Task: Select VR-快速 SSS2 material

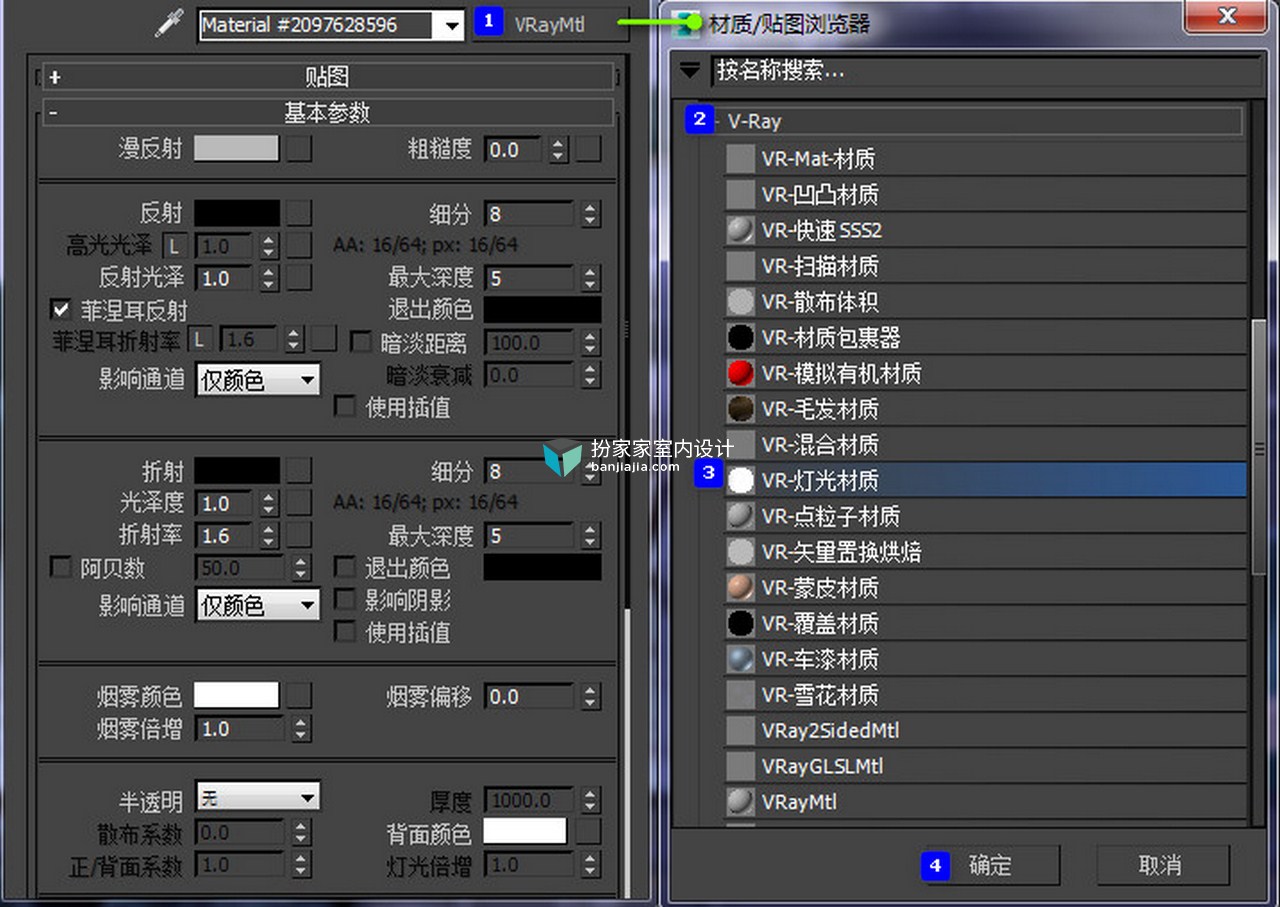Action: pyautogui.click(x=985, y=230)
